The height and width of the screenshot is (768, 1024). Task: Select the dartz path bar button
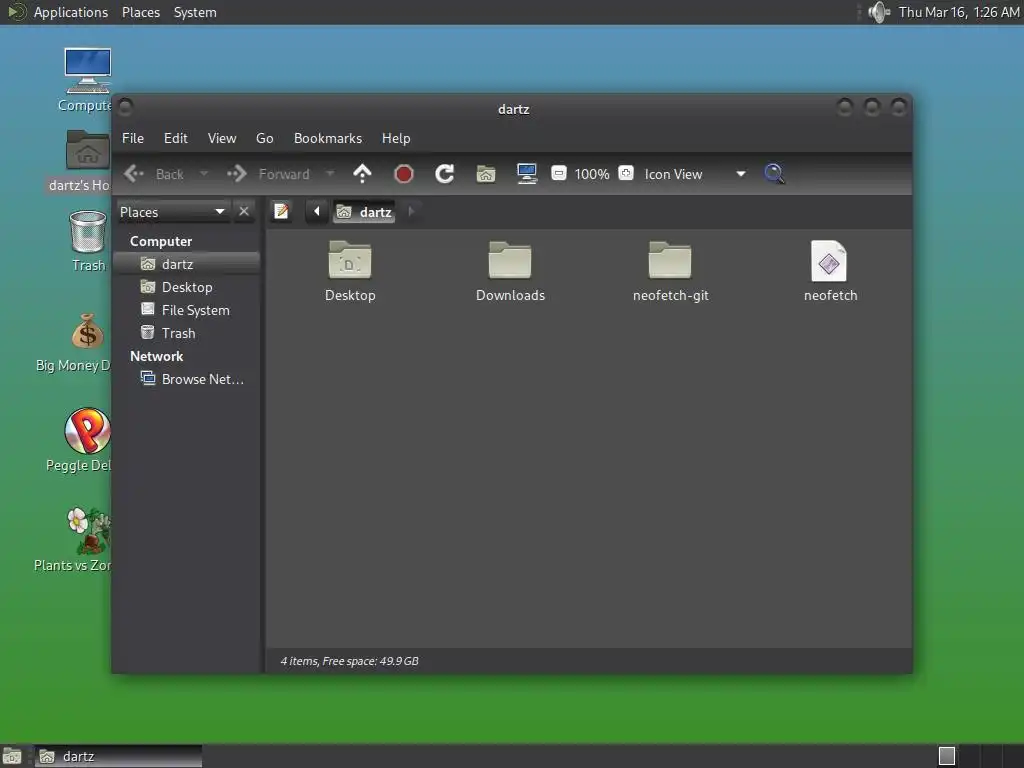pos(364,212)
